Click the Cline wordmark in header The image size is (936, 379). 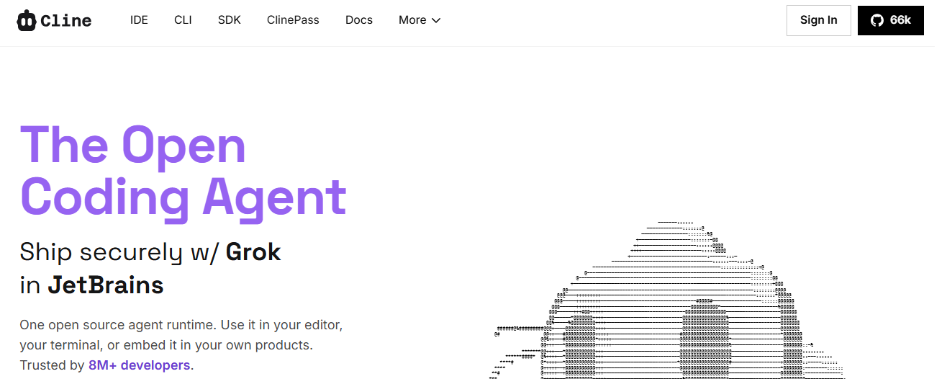tap(66, 21)
